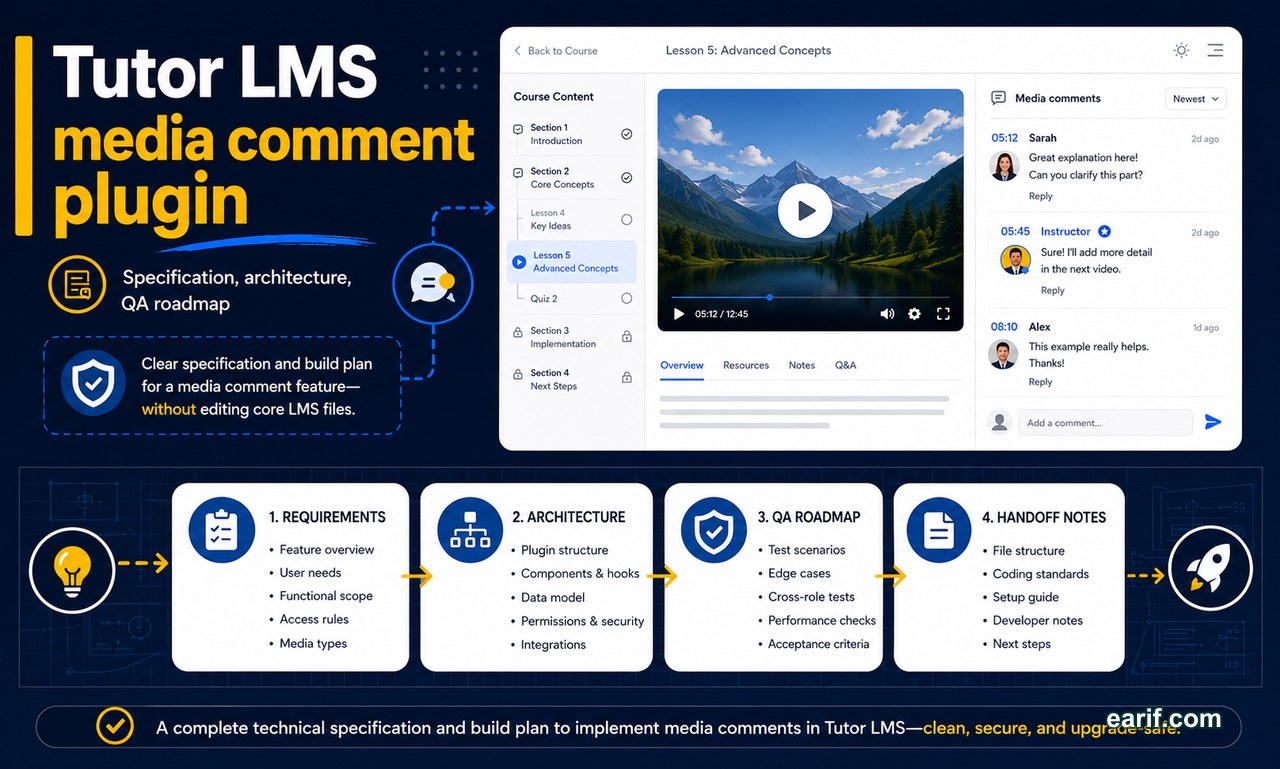Click the Requirements clipboard checklist icon

(x=221, y=530)
